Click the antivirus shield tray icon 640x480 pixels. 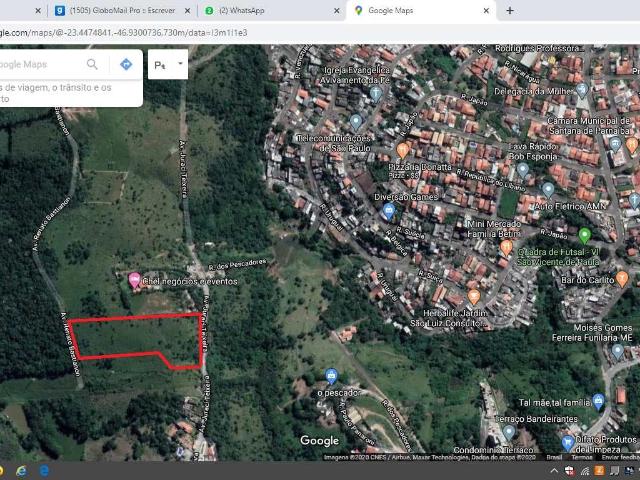click(569, 471)
